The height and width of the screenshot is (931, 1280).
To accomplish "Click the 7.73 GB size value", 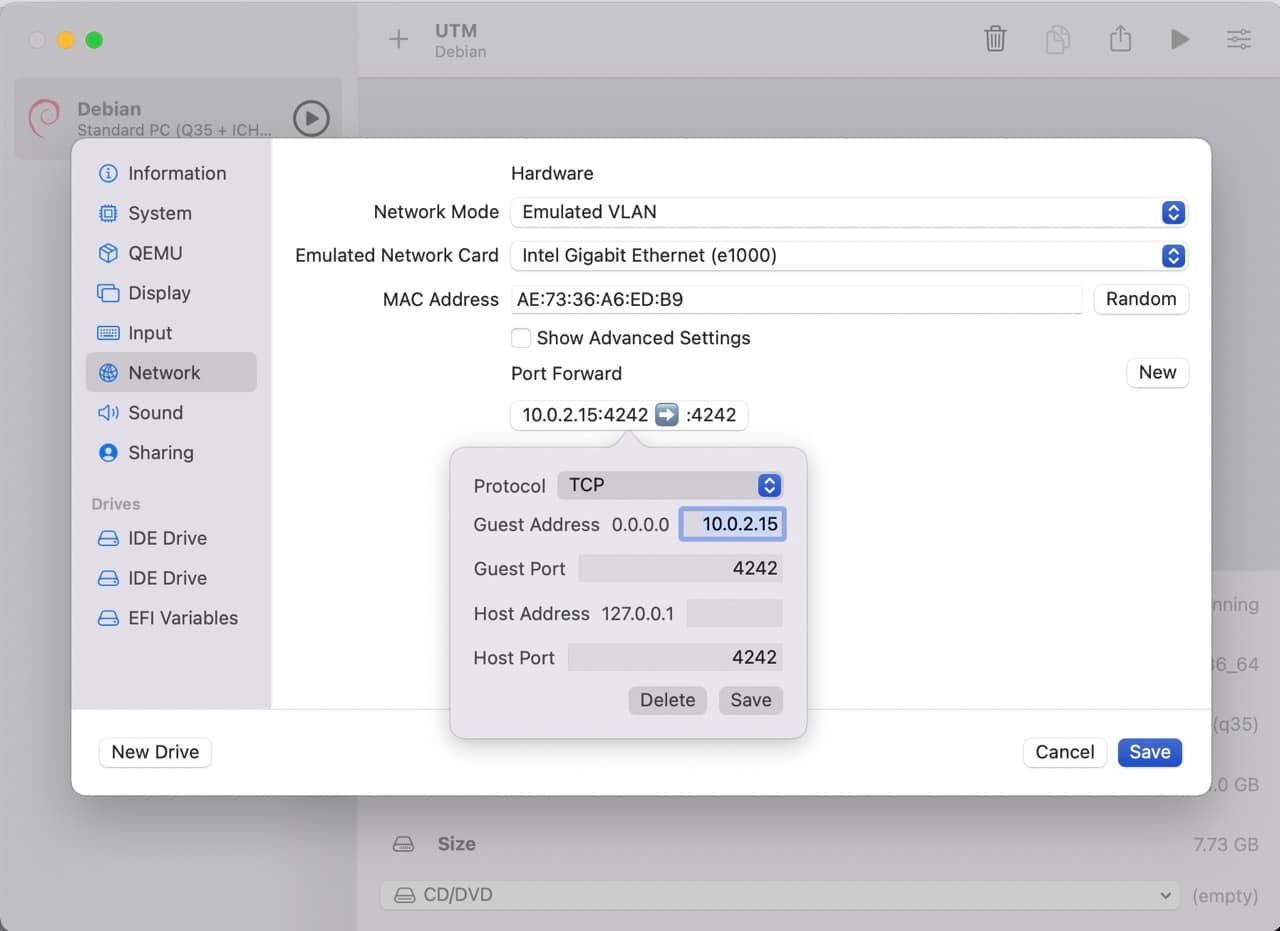I will coord(1226,844).
